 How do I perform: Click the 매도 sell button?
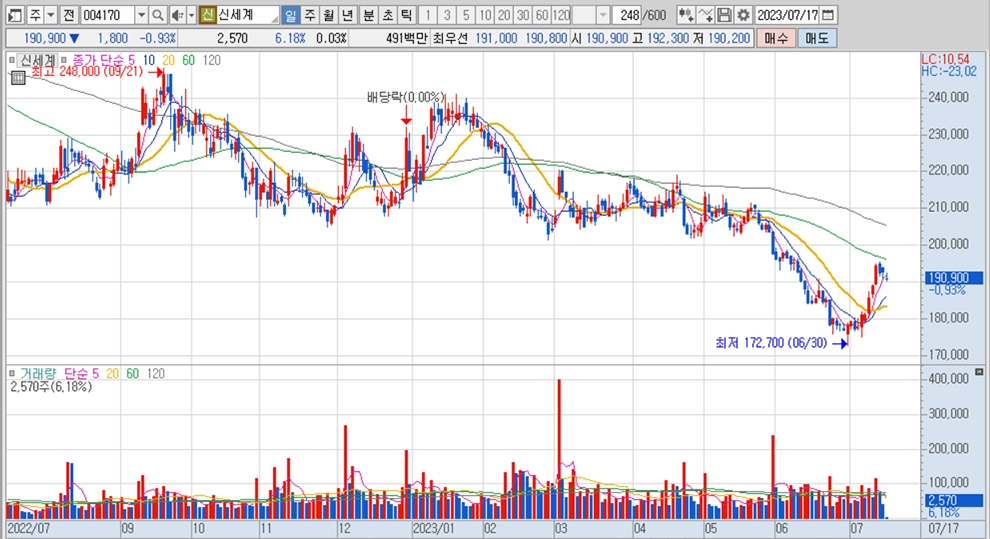pos(816,38)
